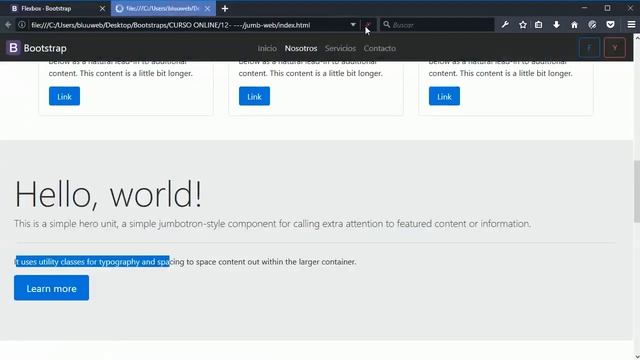Click the 'This is a simple hero unit' paragraph
640x360 pixels.
(272, 224)
